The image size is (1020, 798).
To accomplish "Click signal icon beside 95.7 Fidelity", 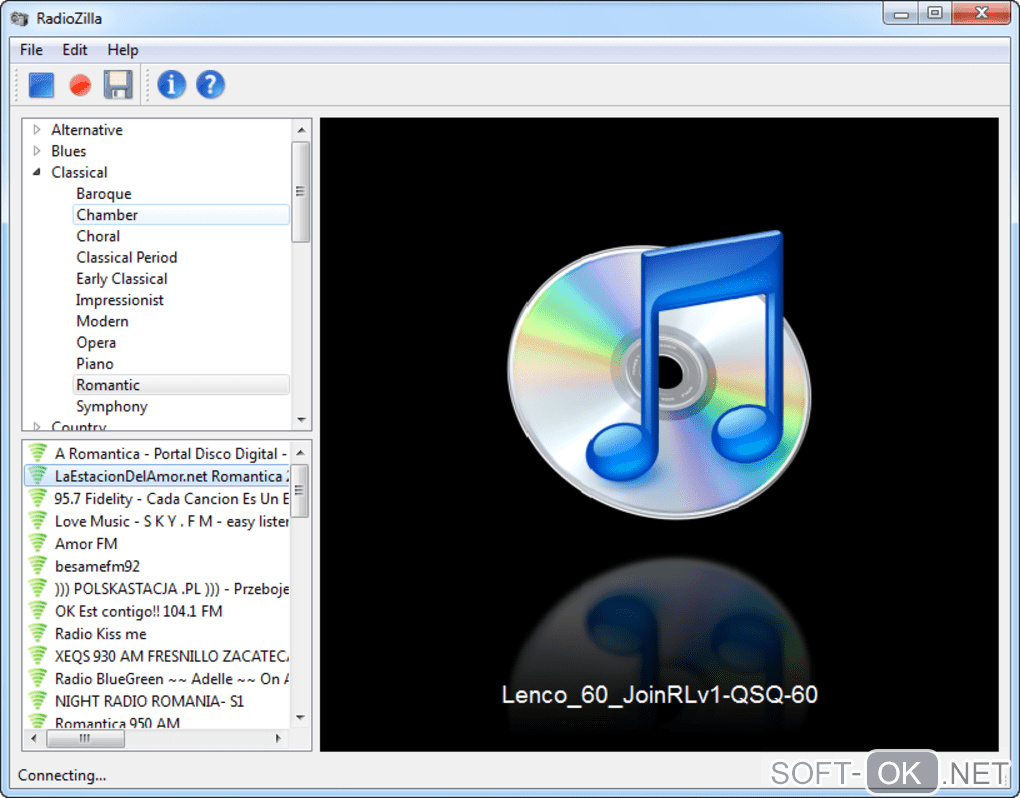I will click(38, 498).
